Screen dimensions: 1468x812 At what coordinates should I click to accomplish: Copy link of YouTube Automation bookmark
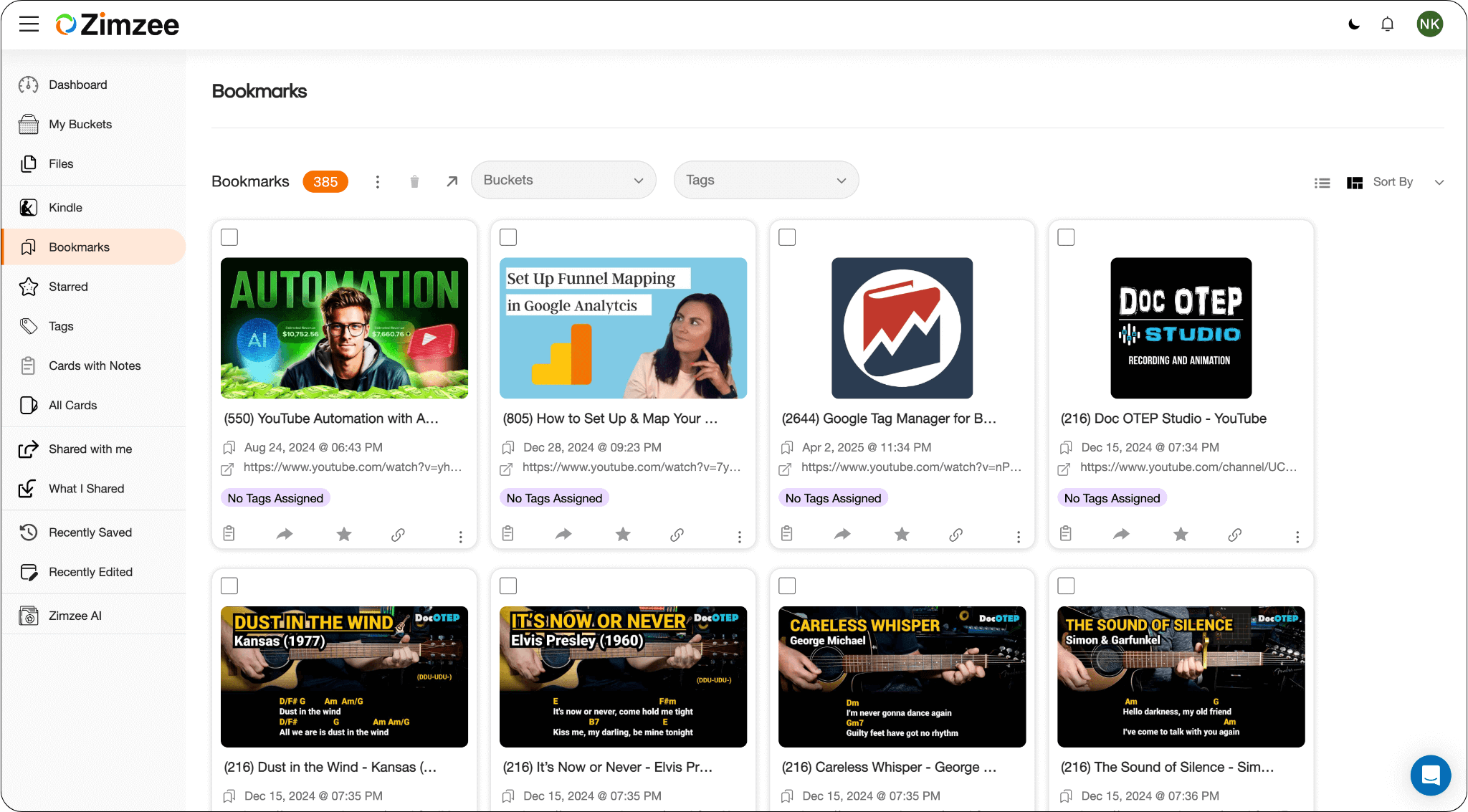[x=399, y=535]
